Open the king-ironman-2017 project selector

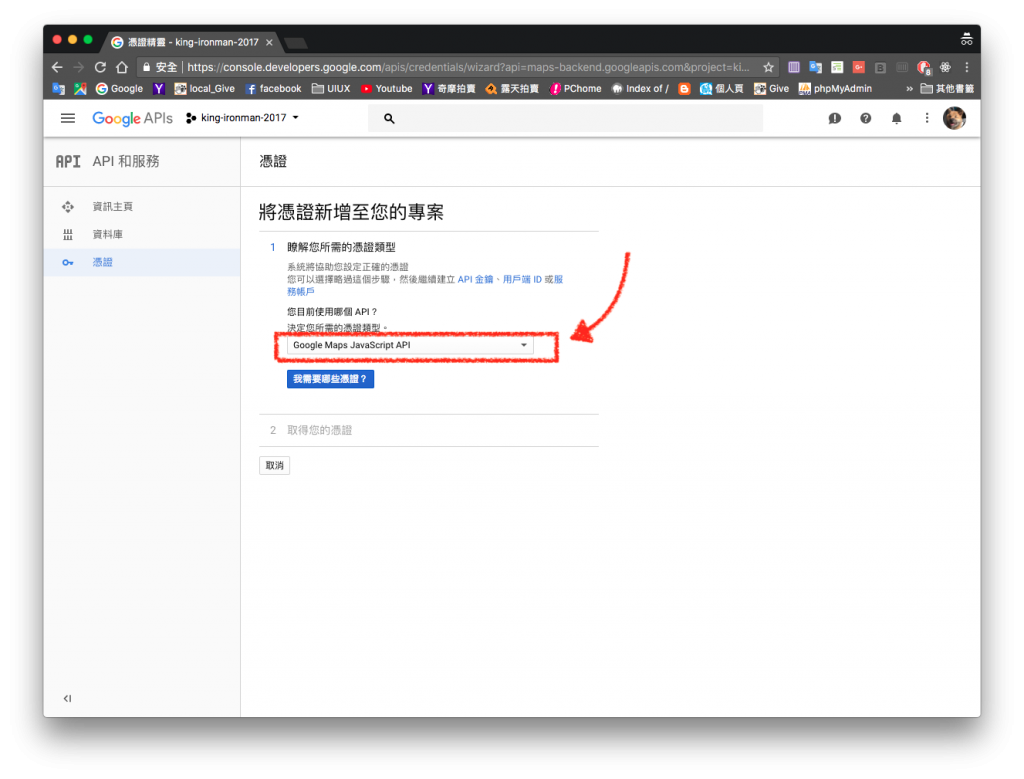[242, 118]
